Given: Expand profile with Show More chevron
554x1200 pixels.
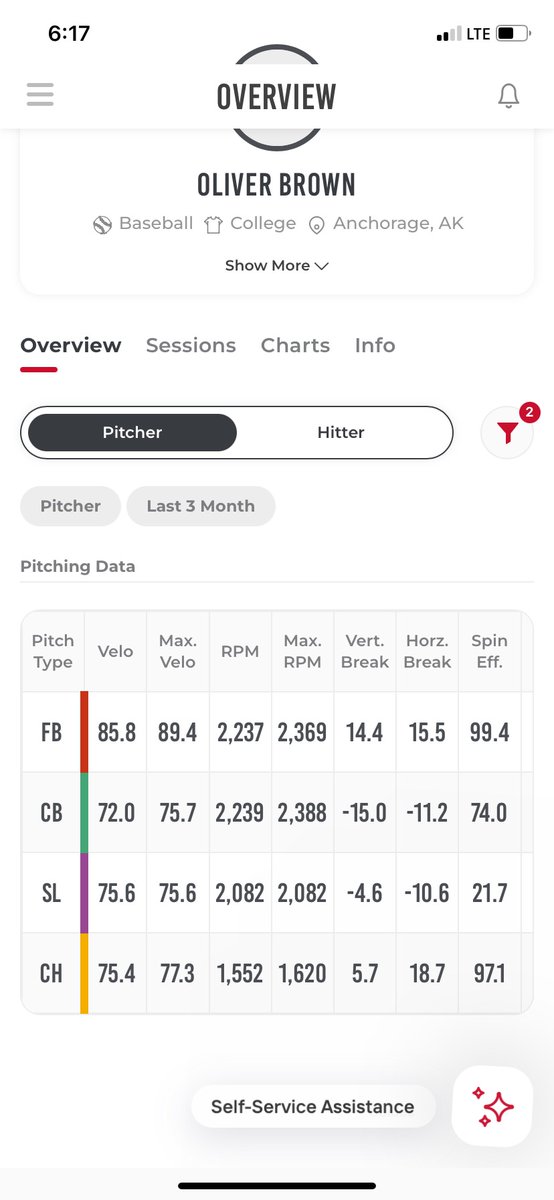Looking at the screenshot, I should click(277, 266).
